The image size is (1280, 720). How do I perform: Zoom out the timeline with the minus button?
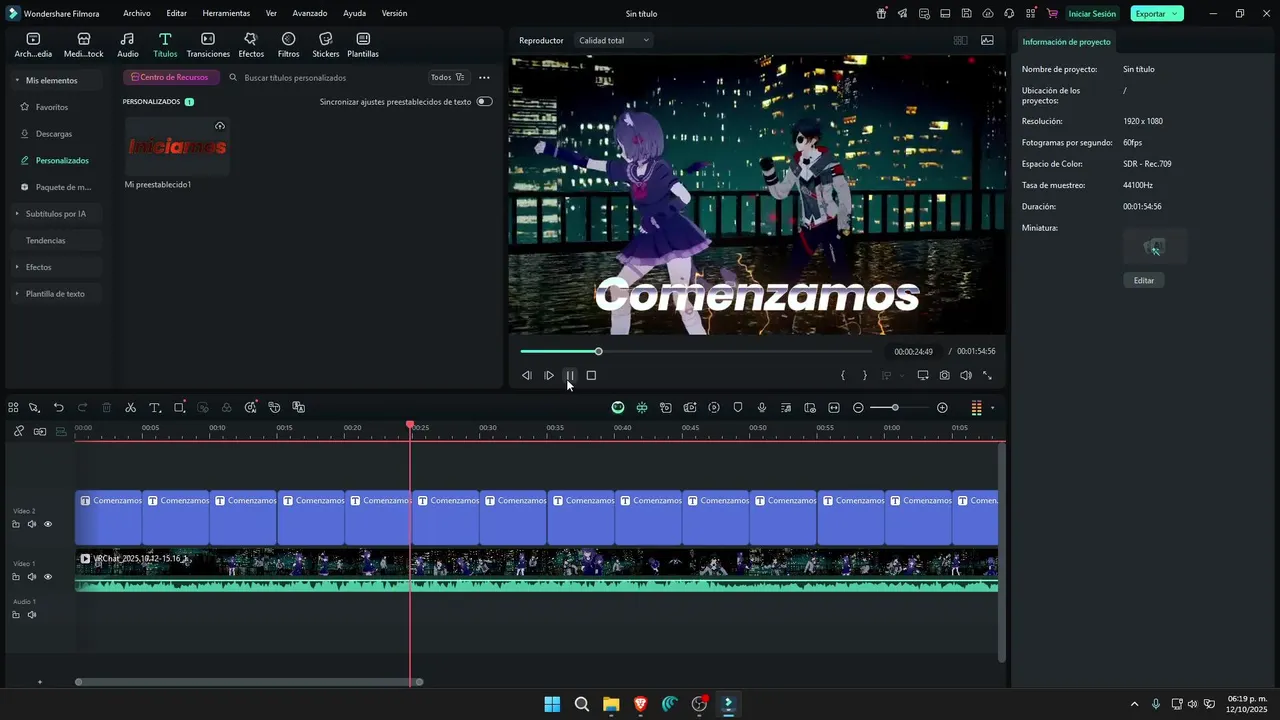858,408
